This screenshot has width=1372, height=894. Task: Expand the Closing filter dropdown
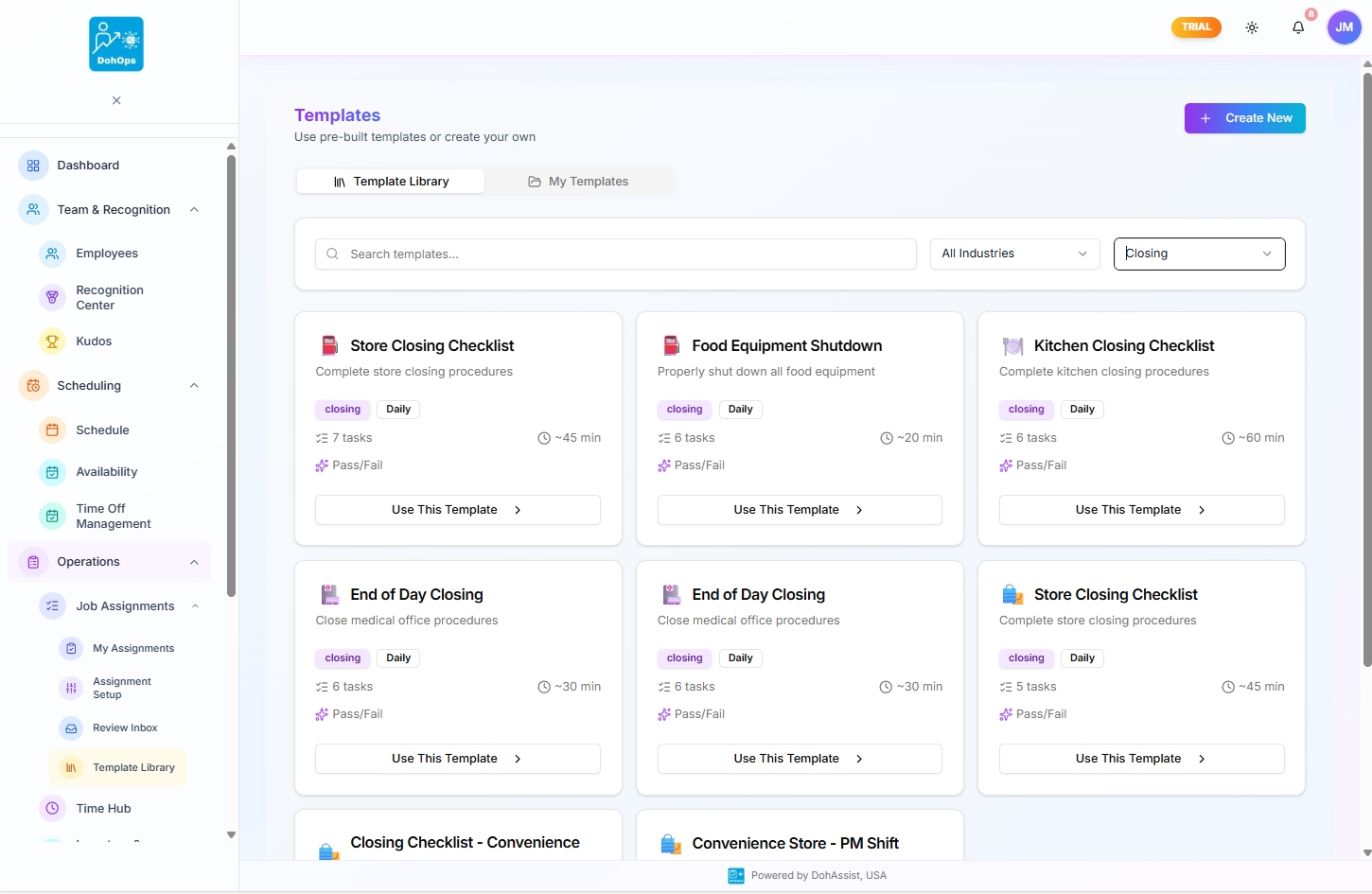(1199, 253)
